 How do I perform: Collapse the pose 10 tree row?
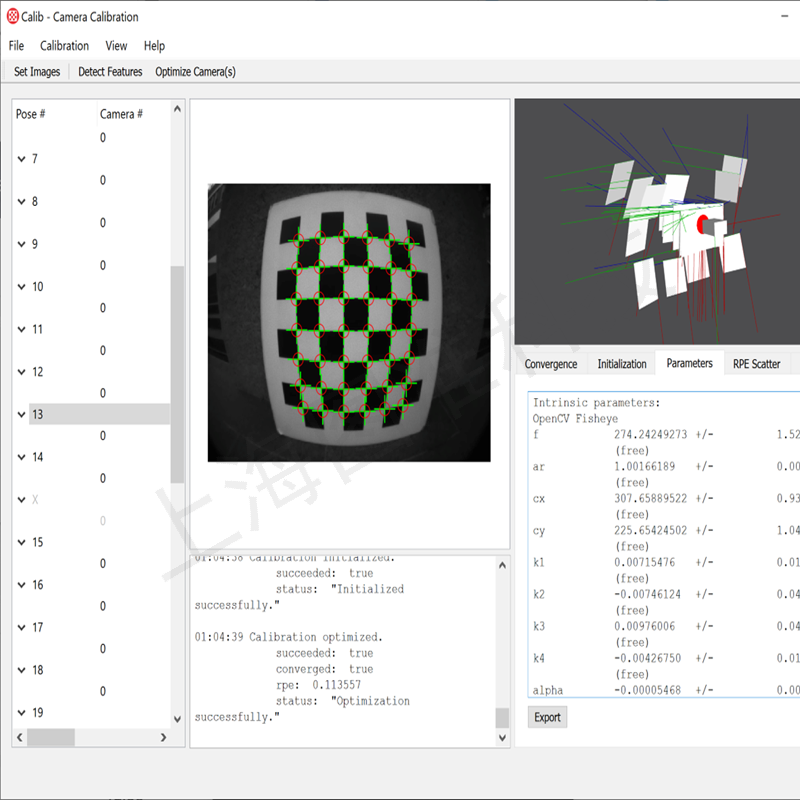point(22,287)
